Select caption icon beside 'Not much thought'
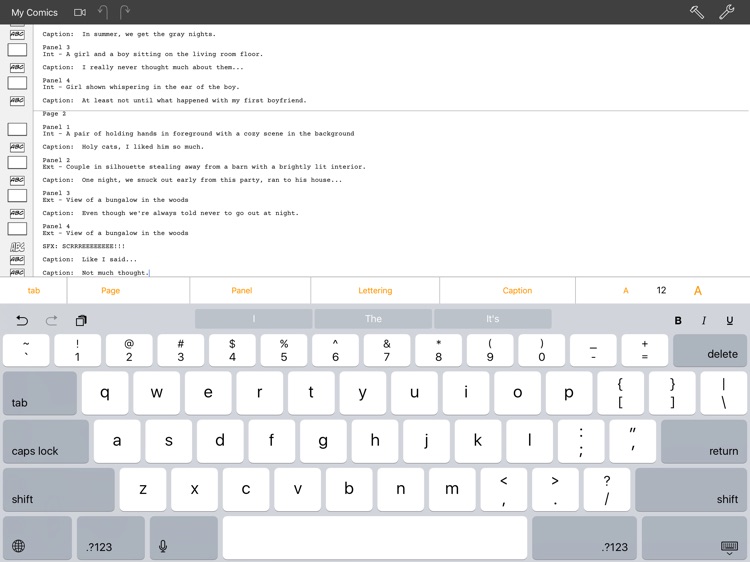 pos(17,272)
